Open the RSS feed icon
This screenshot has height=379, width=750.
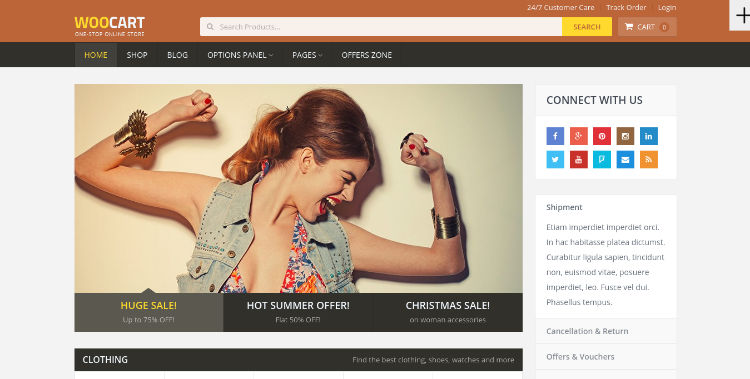point(649,159)
